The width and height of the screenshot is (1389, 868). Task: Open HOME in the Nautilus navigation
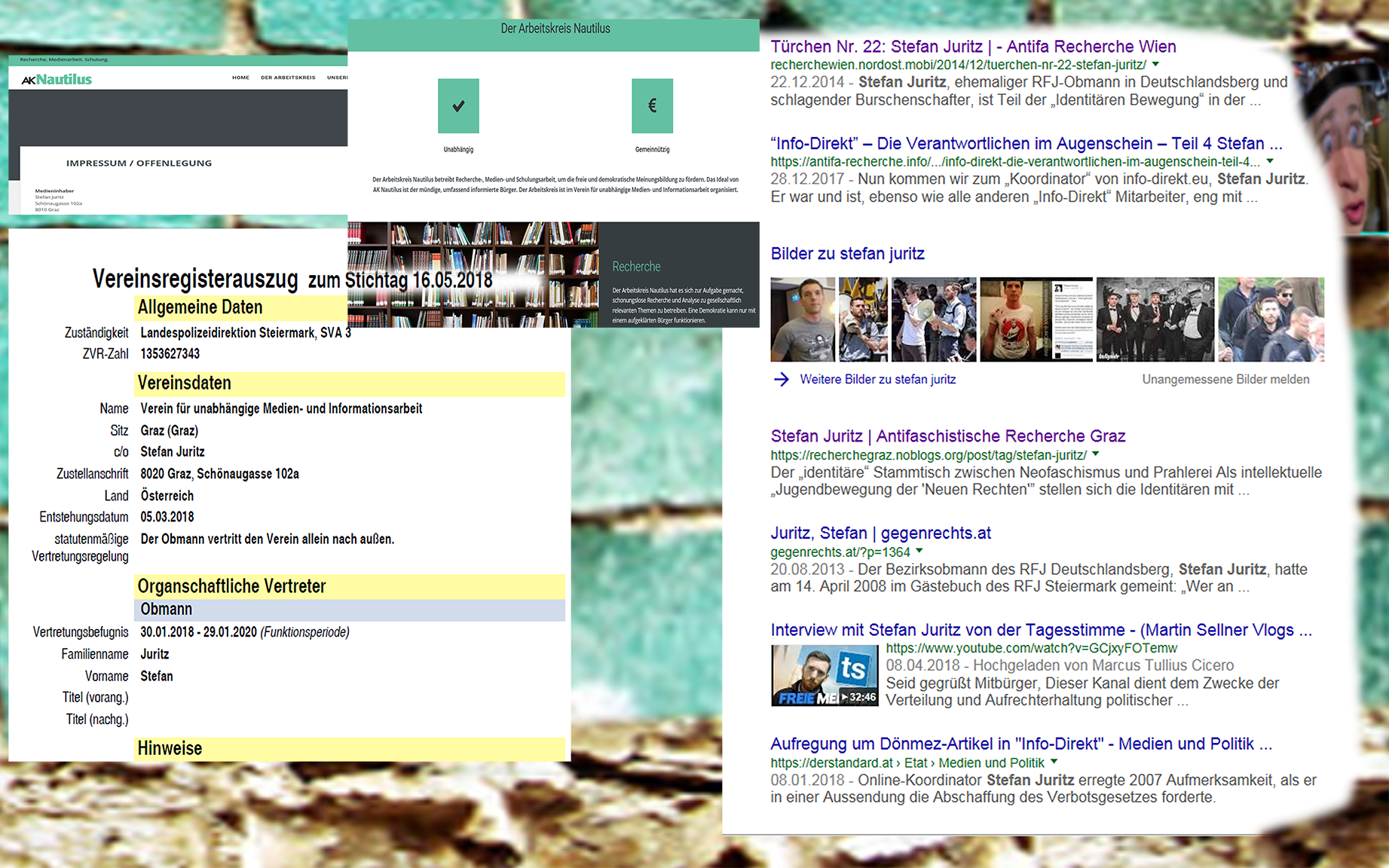coord(240,78)
